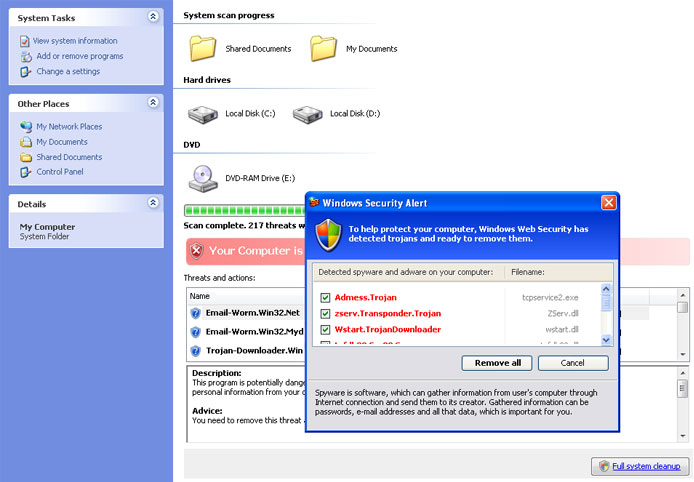Click the Local Disk (C:) label
This screenshot has height=482, width=694.
pos(250,114)
